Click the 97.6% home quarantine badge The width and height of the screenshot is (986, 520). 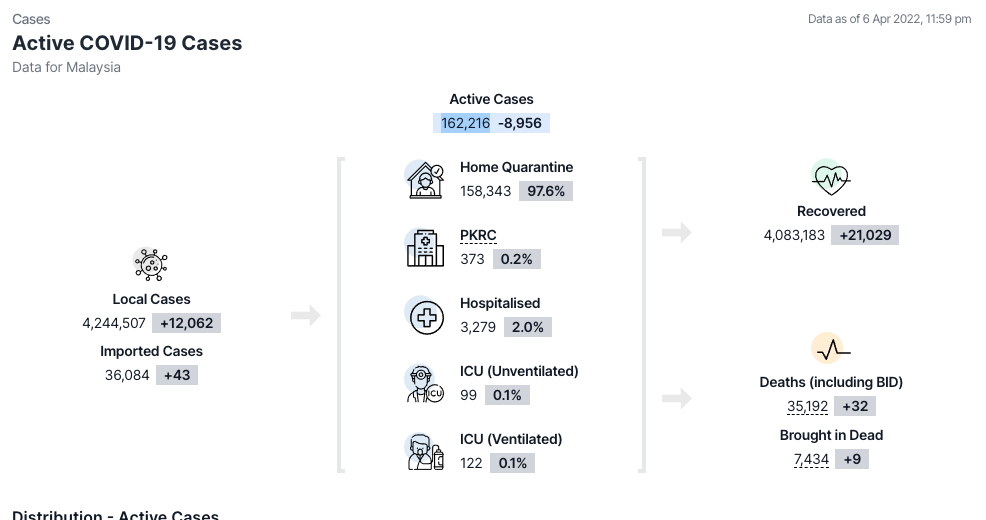click(x=546, y=191)
